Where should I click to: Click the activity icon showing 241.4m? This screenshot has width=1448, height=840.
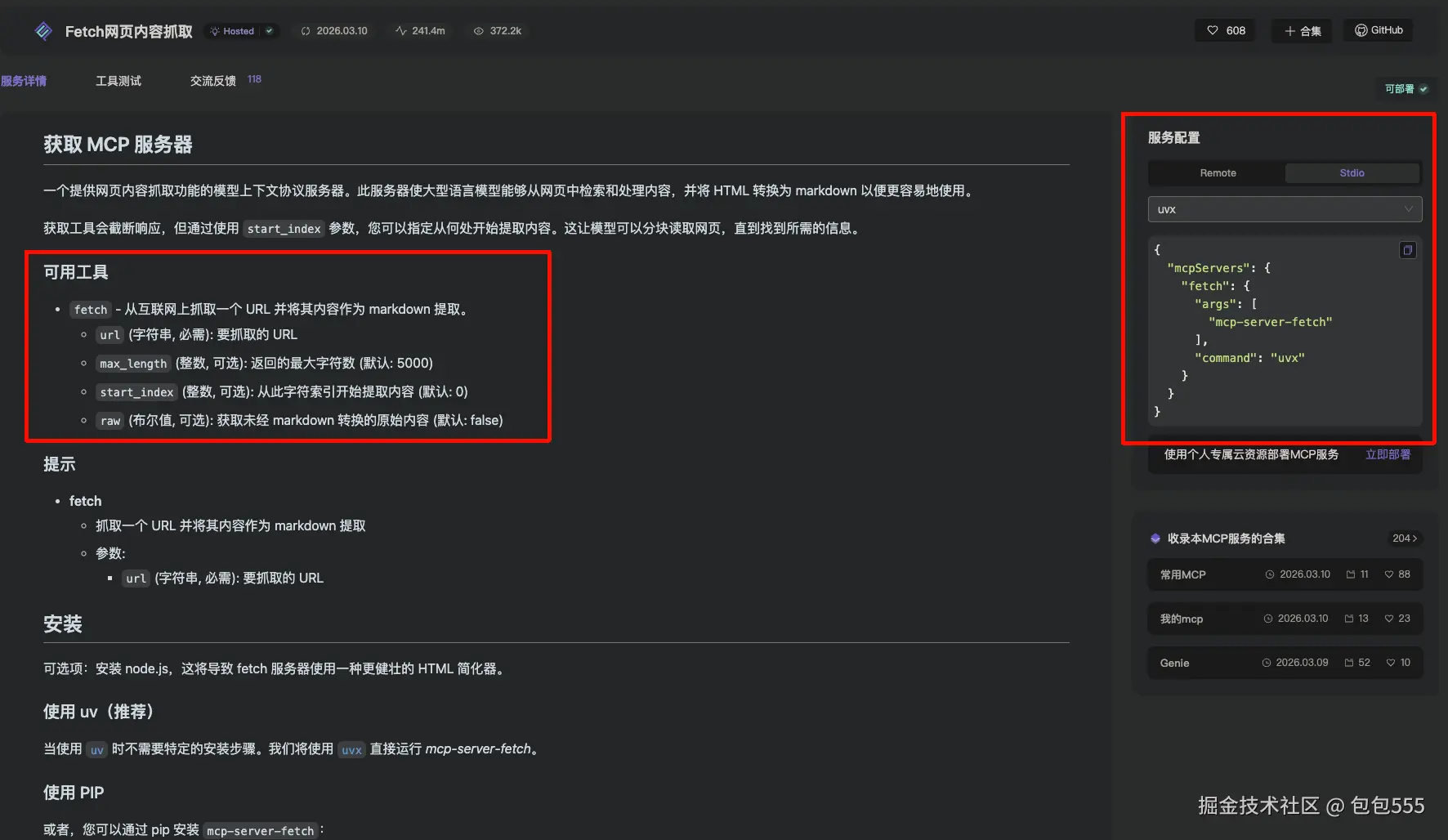tap(400, 30)
